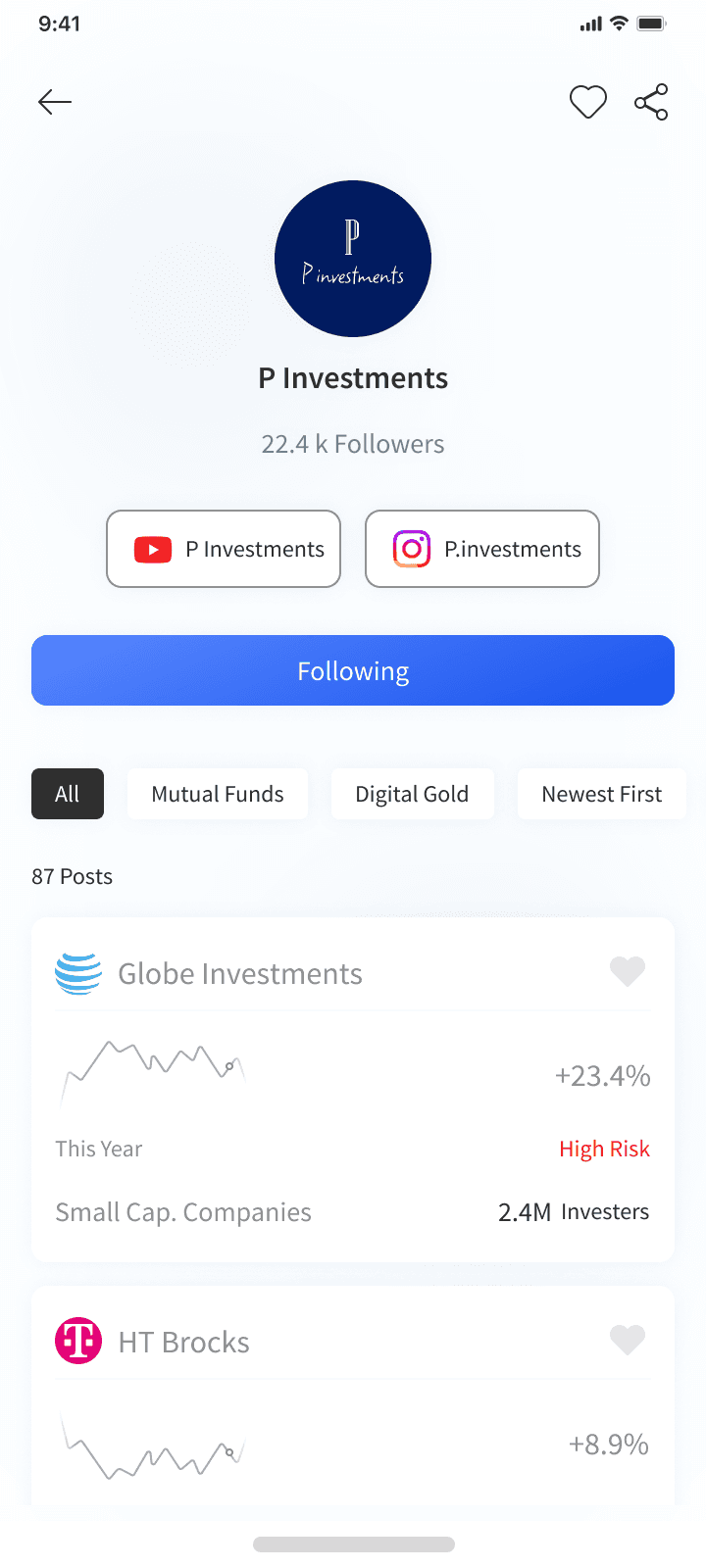Click the Globe Investments logo icon

78,973
